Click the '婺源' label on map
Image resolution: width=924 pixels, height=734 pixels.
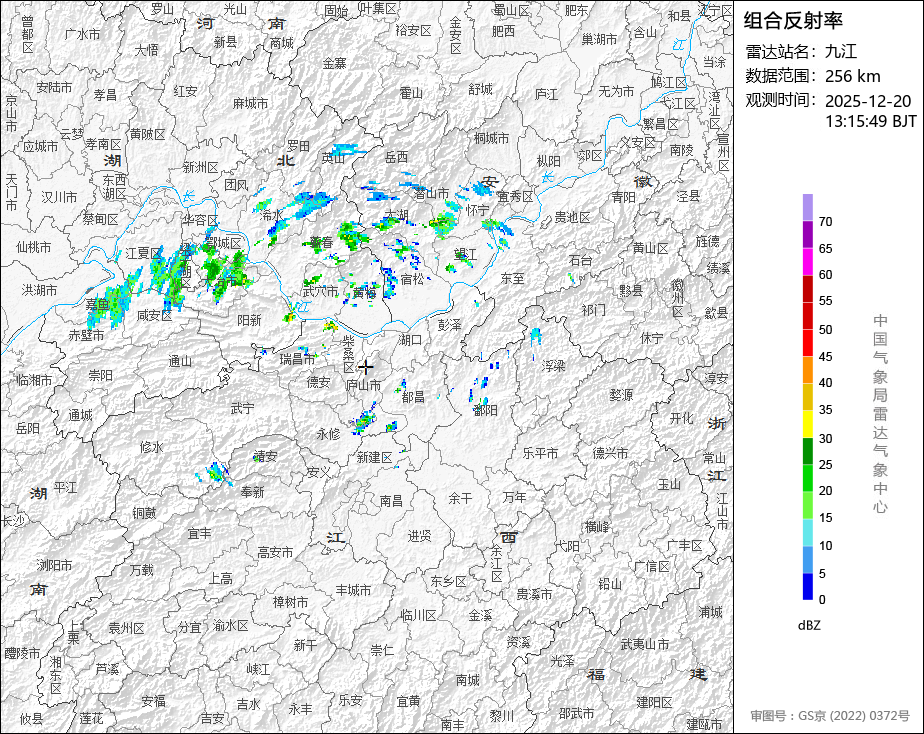pyautogui.click(x=621, y=395)
